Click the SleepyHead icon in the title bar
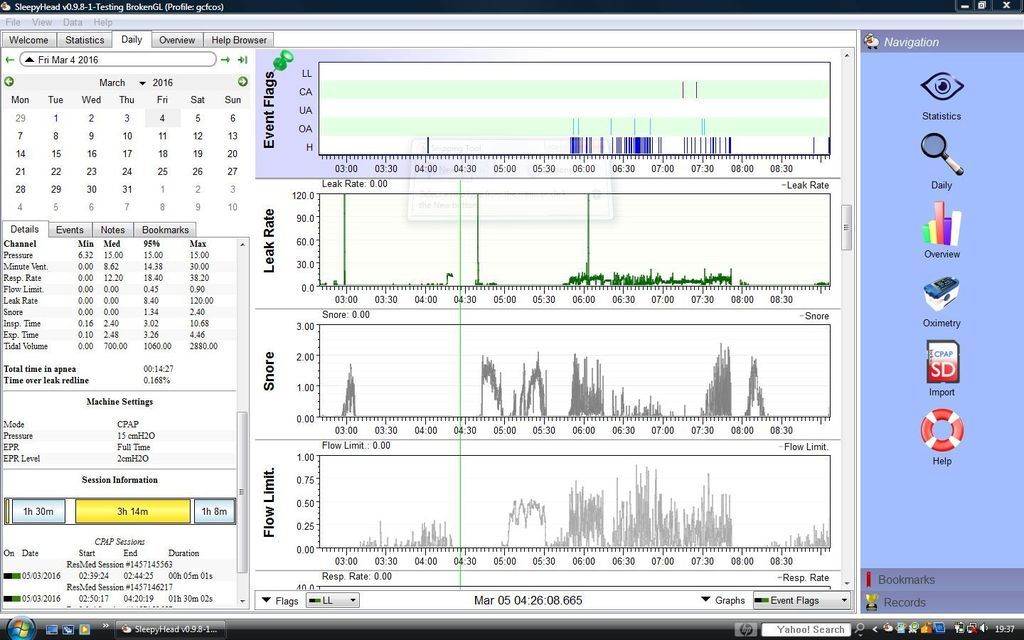 [x=7, y=7]
